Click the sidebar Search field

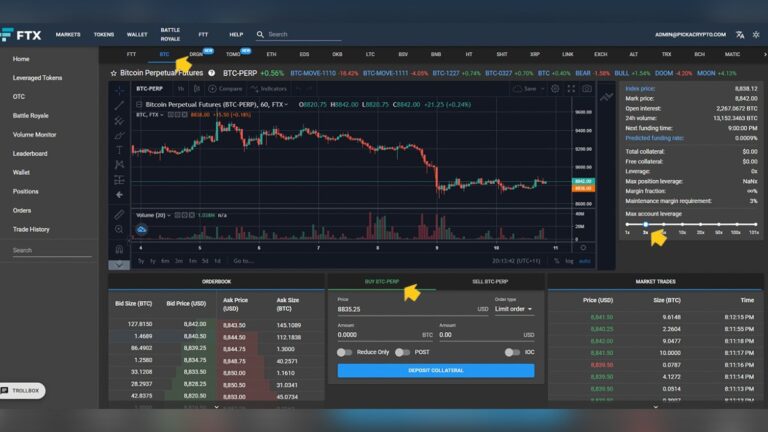tap(51, 250)
